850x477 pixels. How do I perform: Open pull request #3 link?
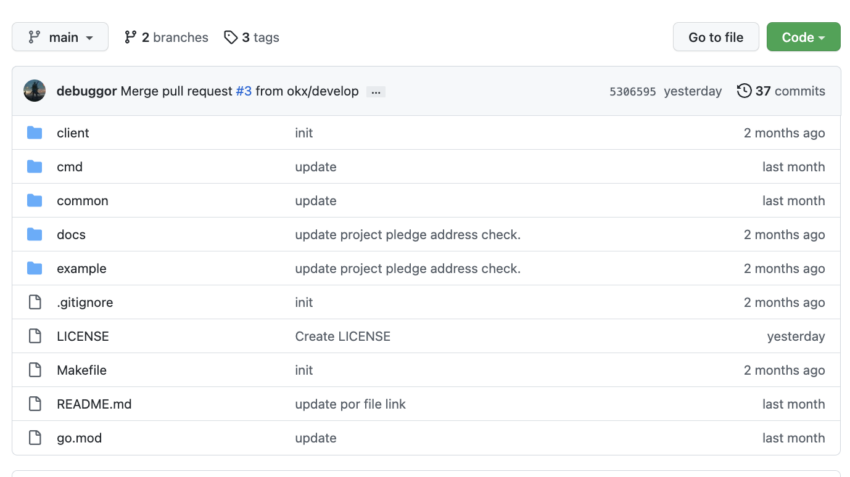[243, 91]
